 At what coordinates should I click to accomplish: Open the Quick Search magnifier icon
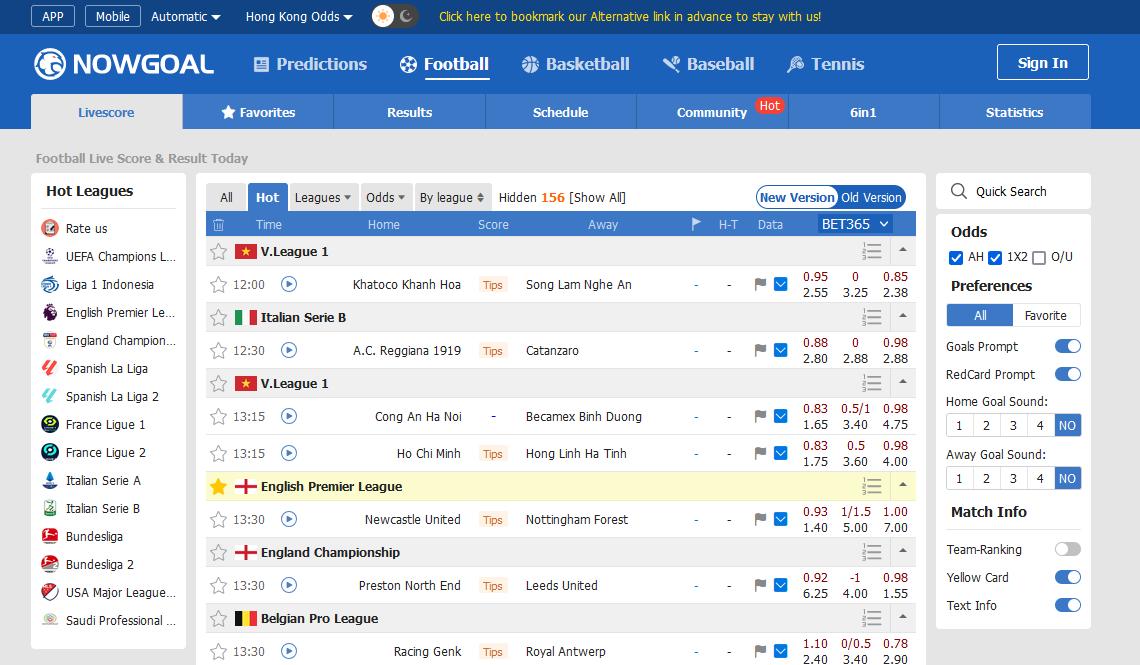tap(959, 191)
